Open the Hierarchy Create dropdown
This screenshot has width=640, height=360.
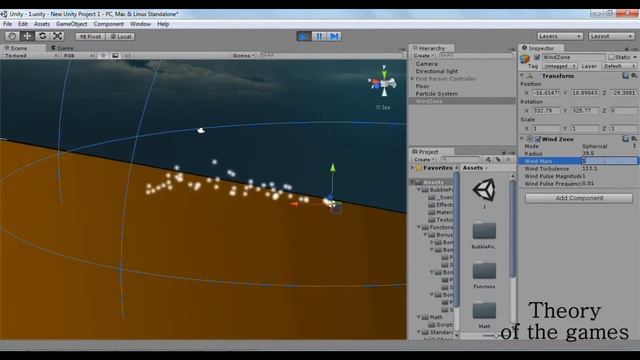pyautogui.click(x=423, y=56)
